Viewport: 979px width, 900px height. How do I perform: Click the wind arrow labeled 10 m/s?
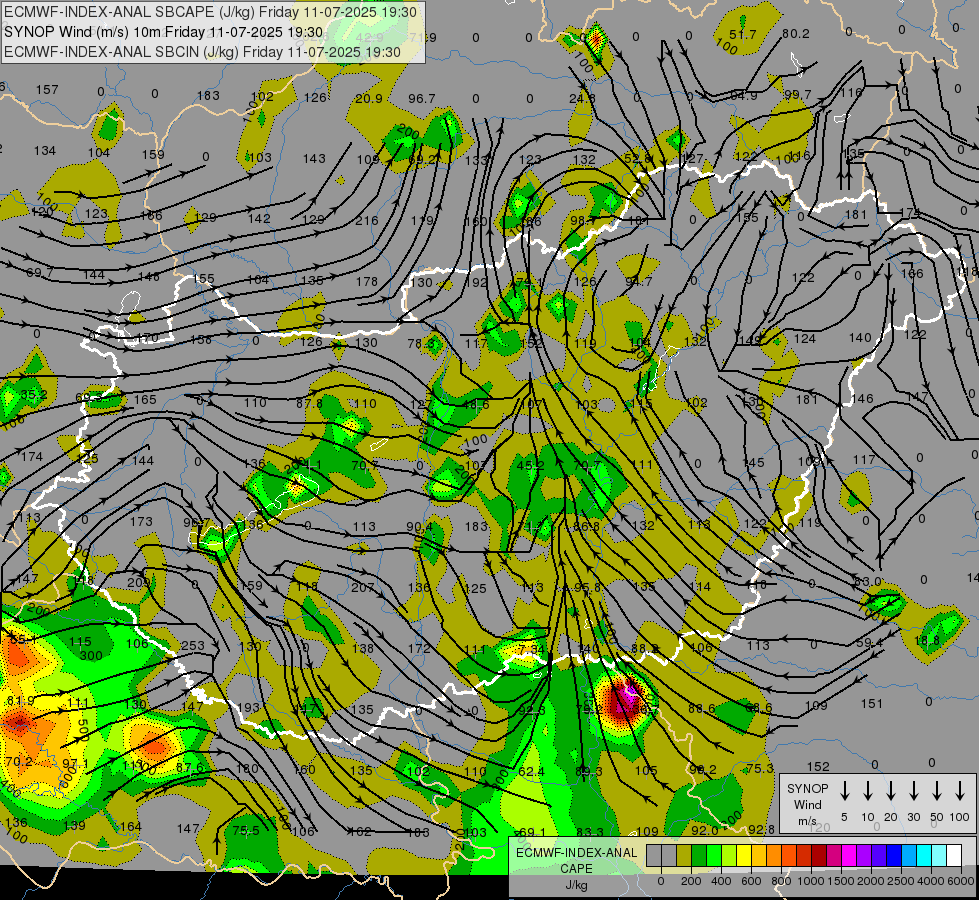tap(867, 790)
